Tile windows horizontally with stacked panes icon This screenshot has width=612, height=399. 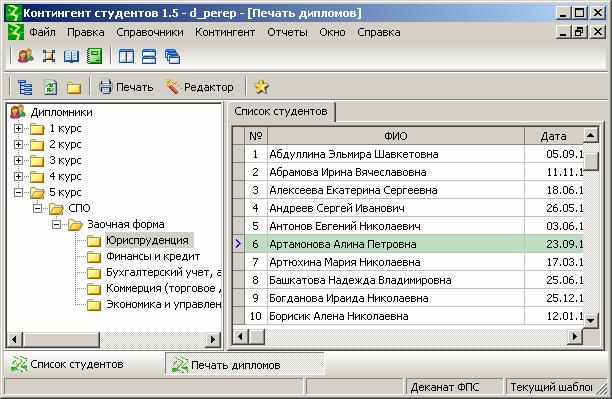click(149, 56)
